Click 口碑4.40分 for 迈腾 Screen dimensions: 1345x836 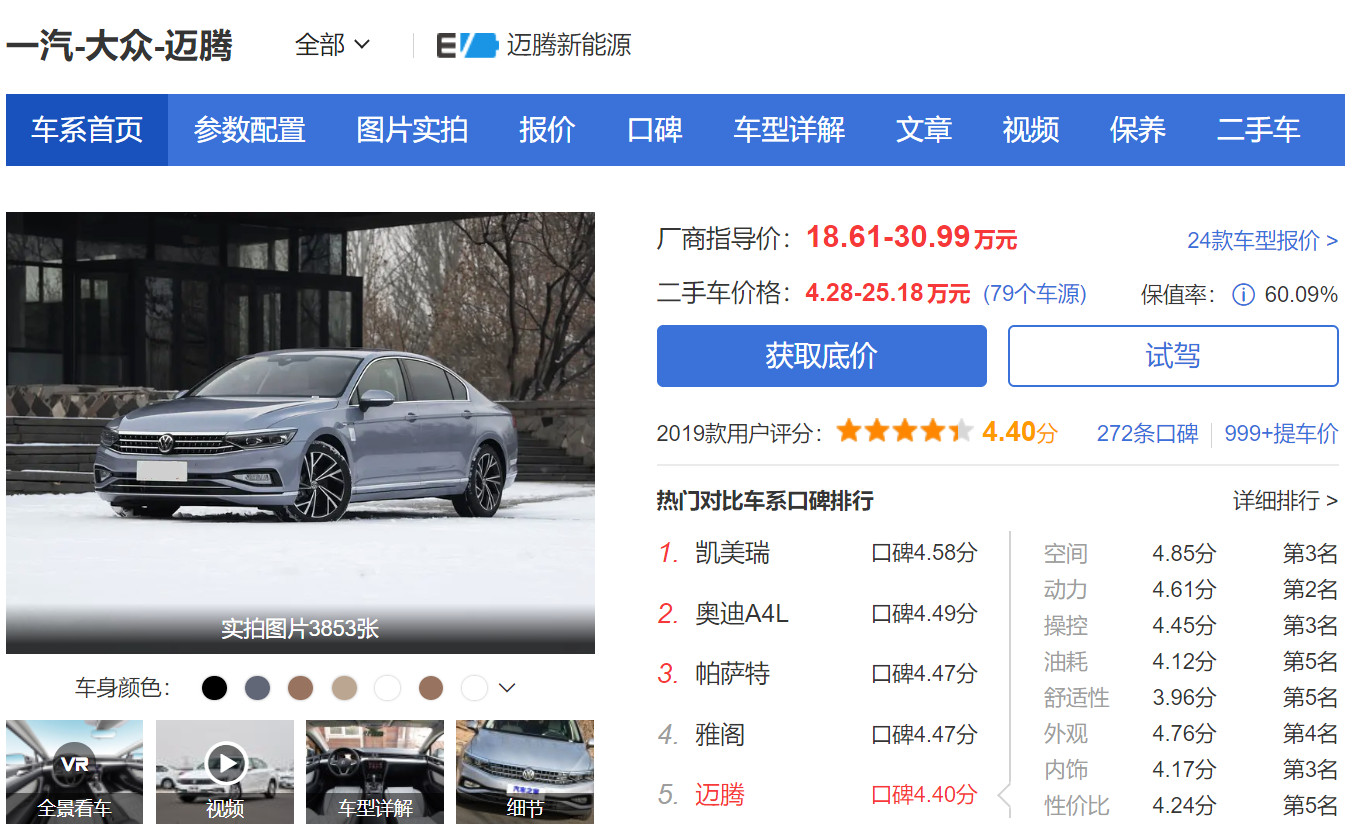click(x=924, y=795)
